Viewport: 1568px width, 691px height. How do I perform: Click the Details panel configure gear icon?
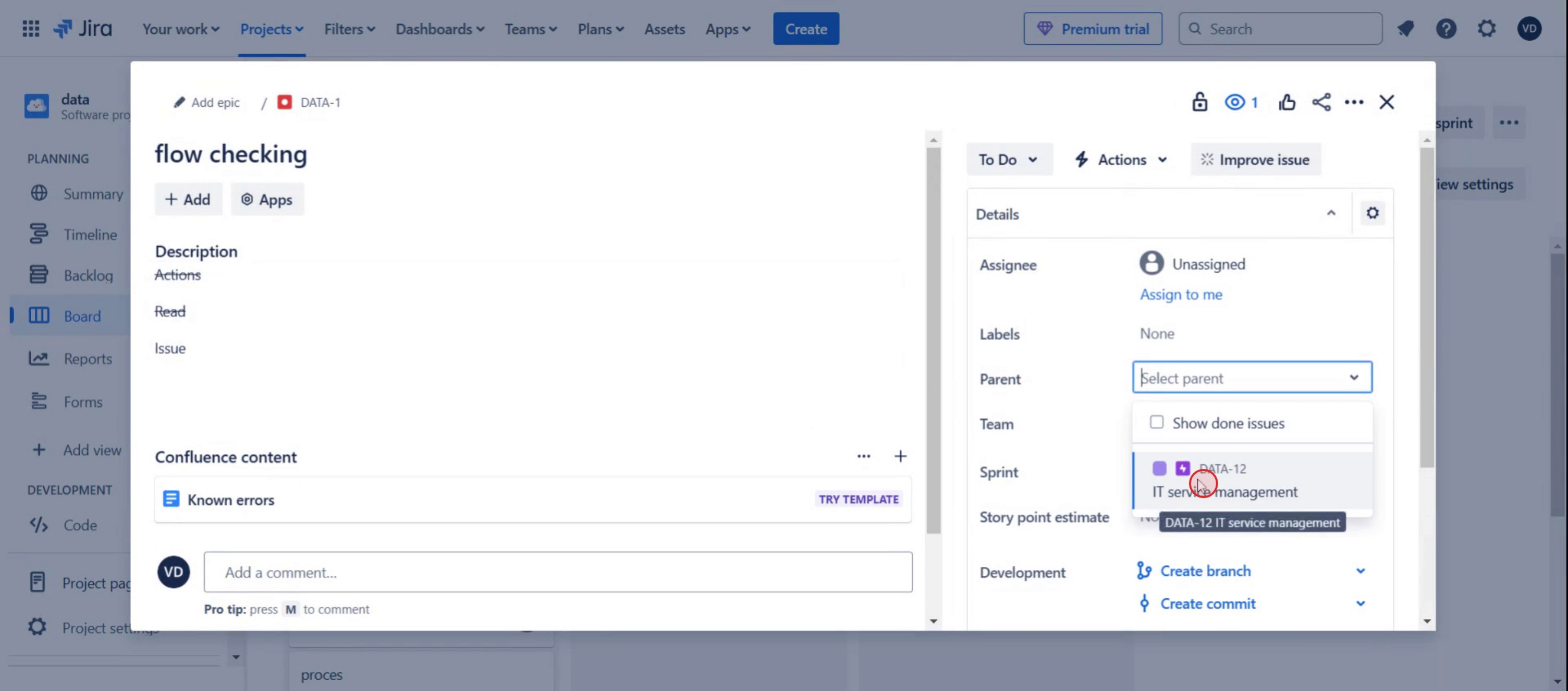point(1372,213)
